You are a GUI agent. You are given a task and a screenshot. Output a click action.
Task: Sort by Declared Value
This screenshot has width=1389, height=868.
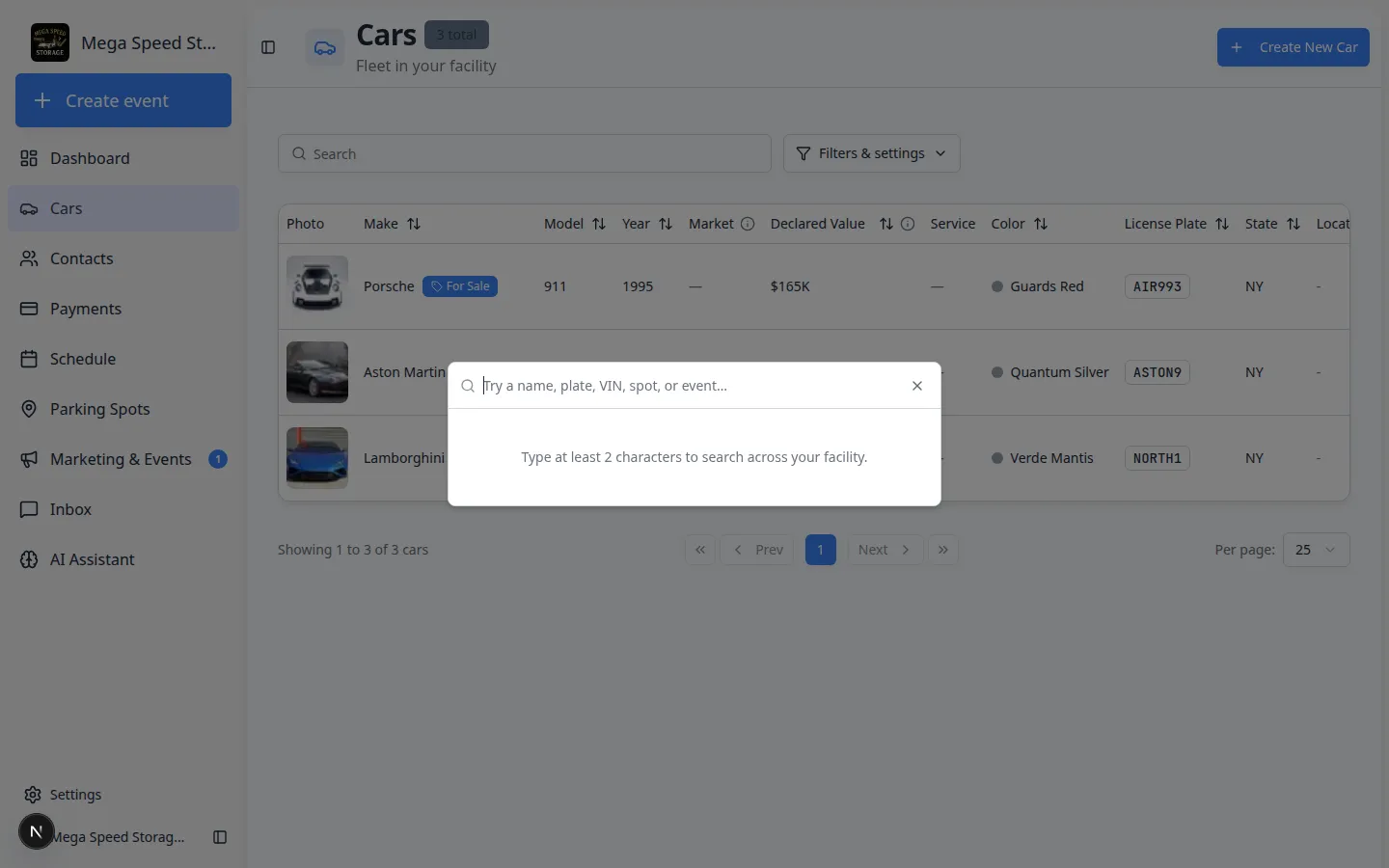pos(886,224)
